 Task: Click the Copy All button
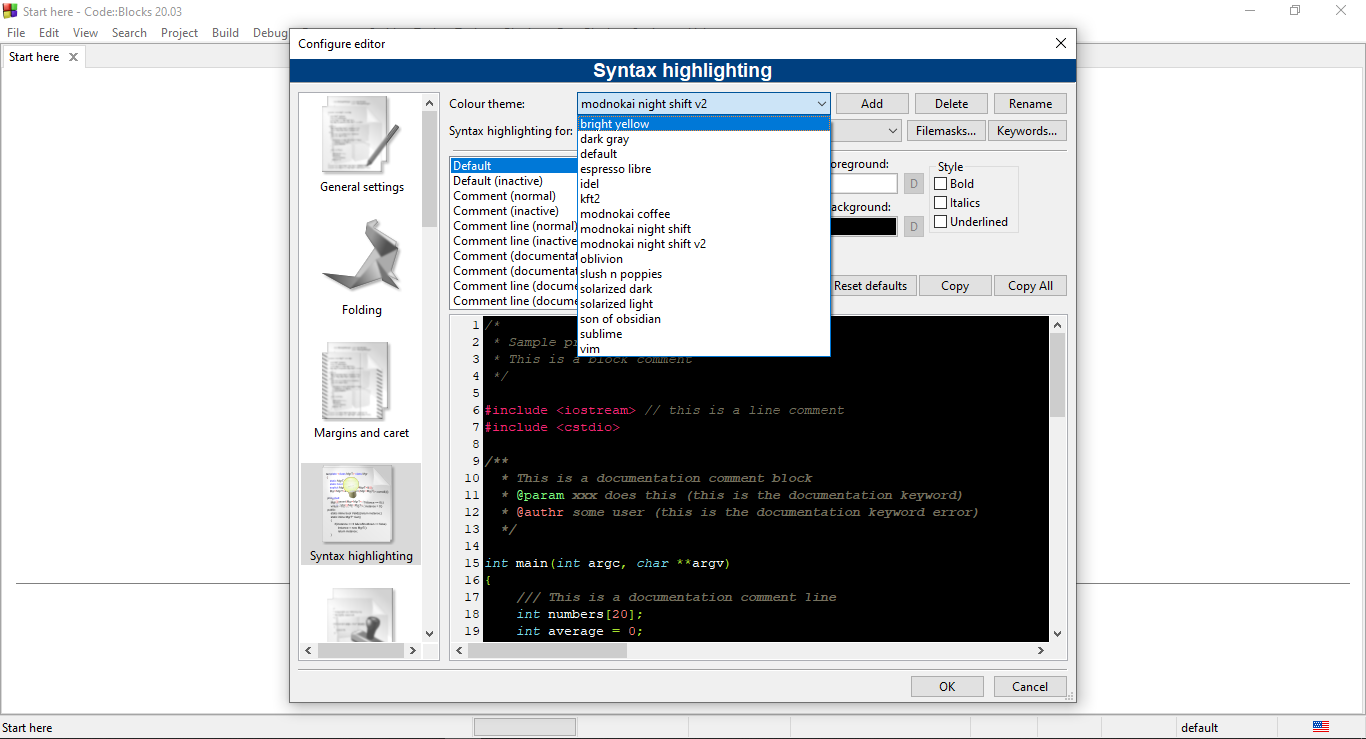pos(1030,286)
